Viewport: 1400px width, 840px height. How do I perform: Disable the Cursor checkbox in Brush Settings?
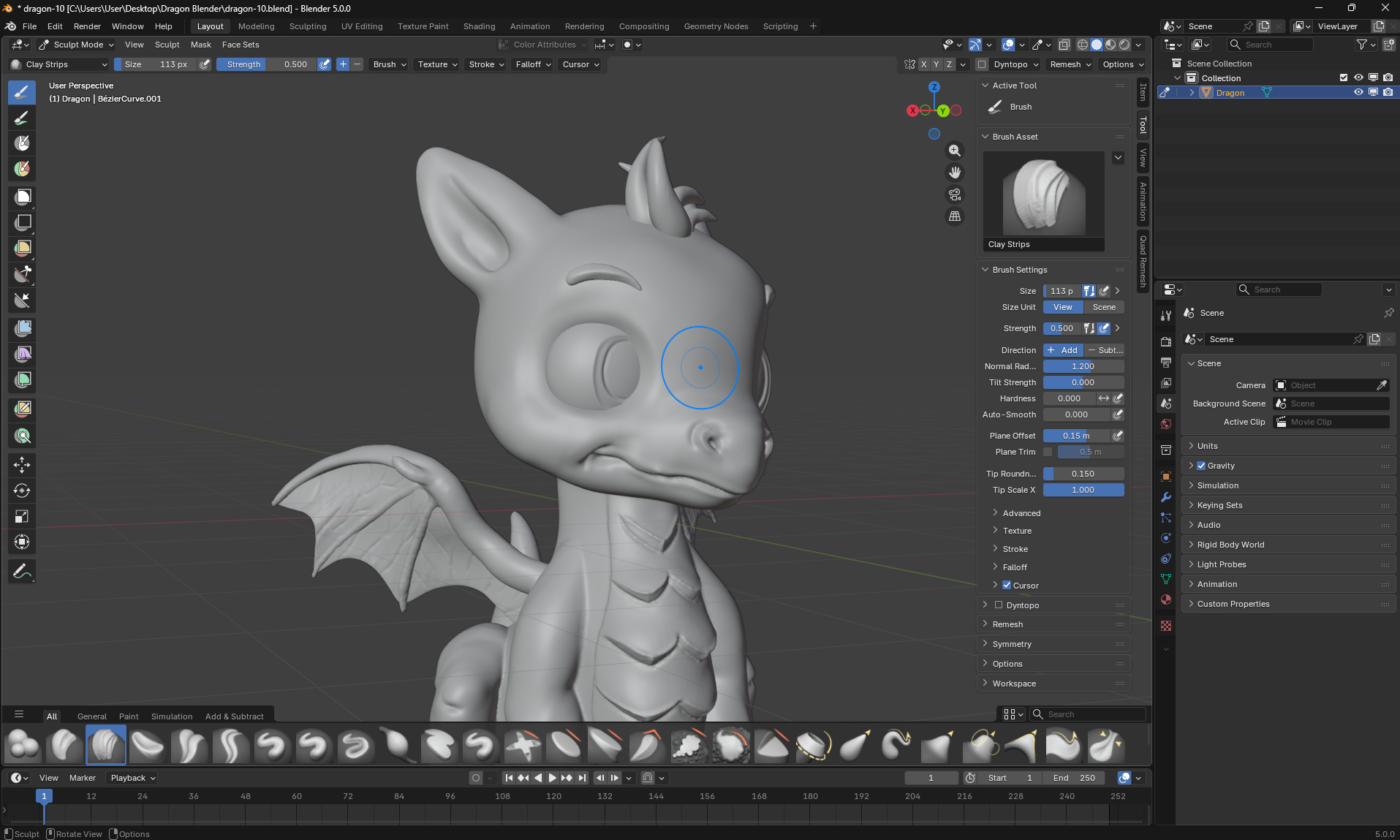pos(1007,585)
